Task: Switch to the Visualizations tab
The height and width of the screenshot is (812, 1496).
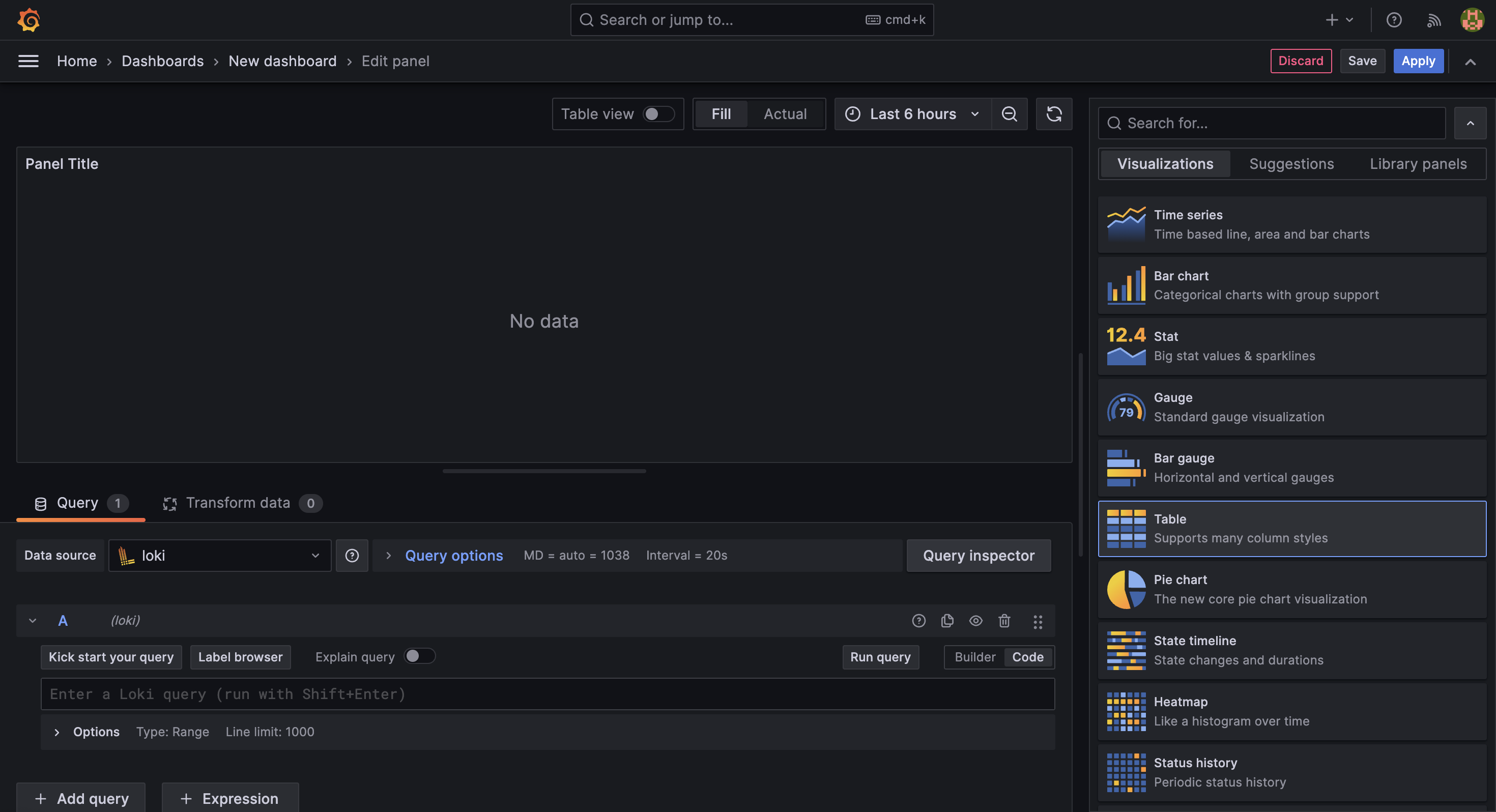Action: tap(1165, 164)
